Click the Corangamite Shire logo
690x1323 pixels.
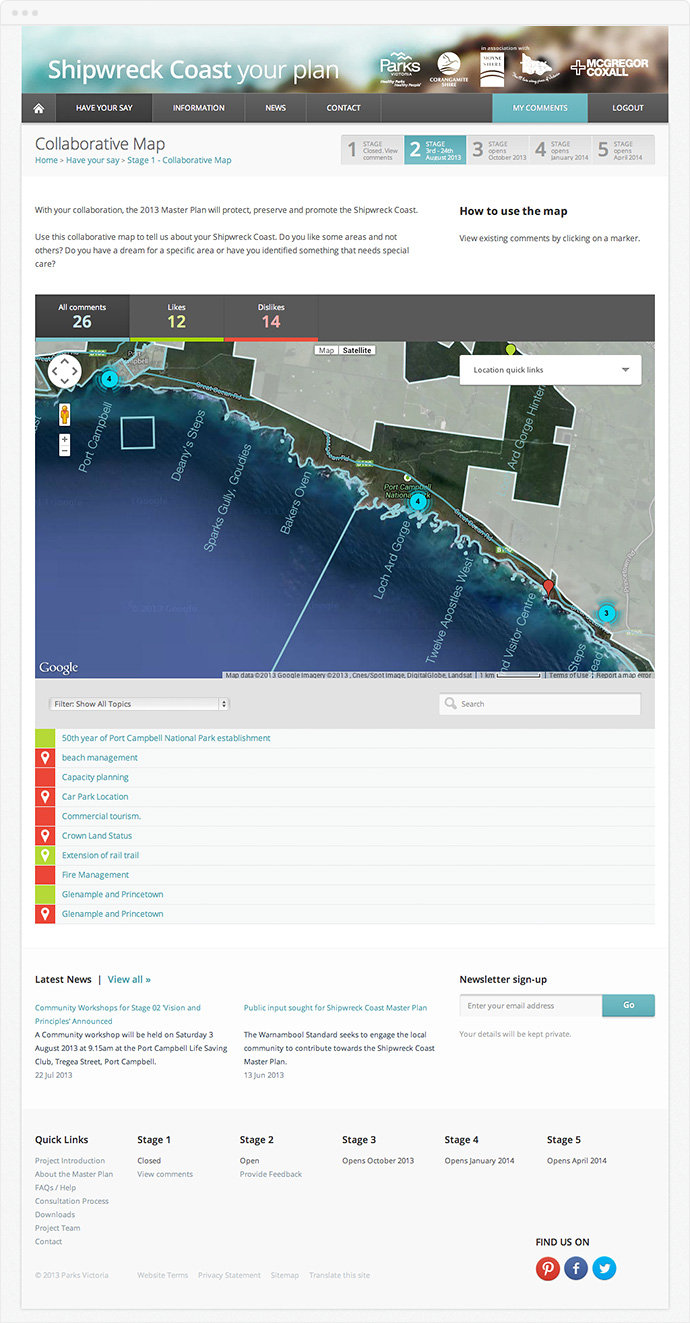click(x=449, y=69)
